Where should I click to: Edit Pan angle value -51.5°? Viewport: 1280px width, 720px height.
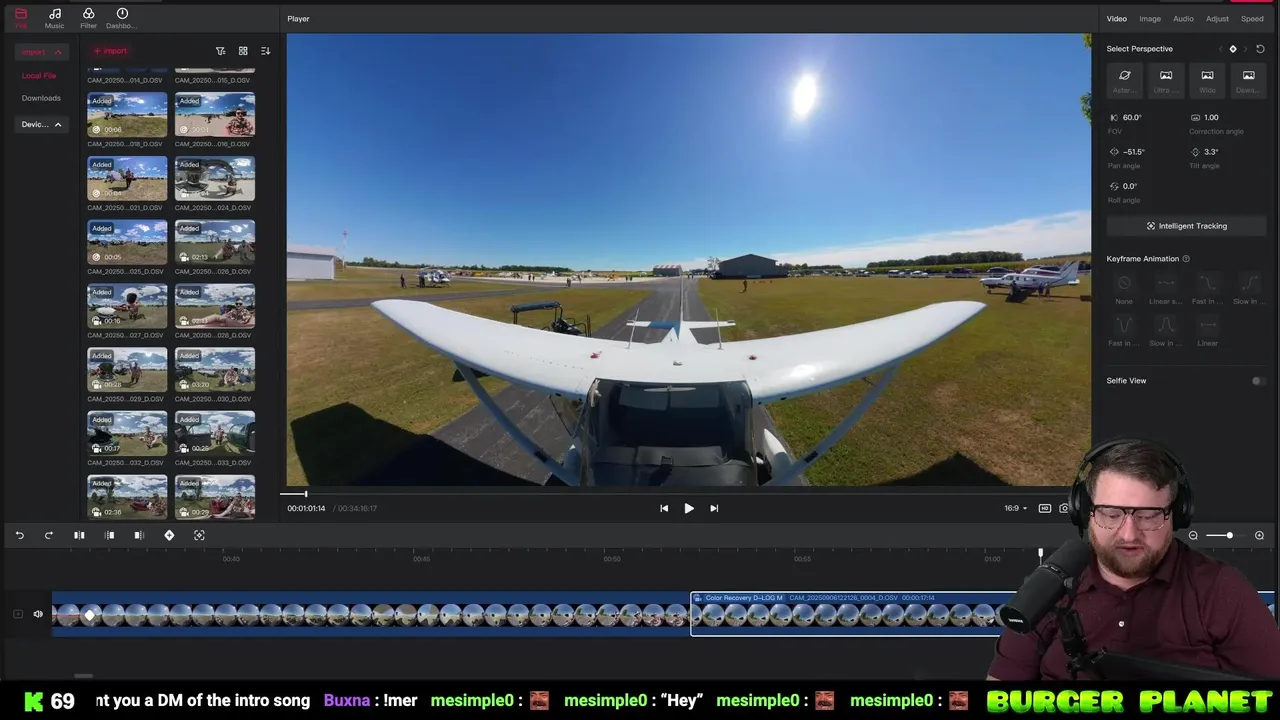click(1134, 152)
